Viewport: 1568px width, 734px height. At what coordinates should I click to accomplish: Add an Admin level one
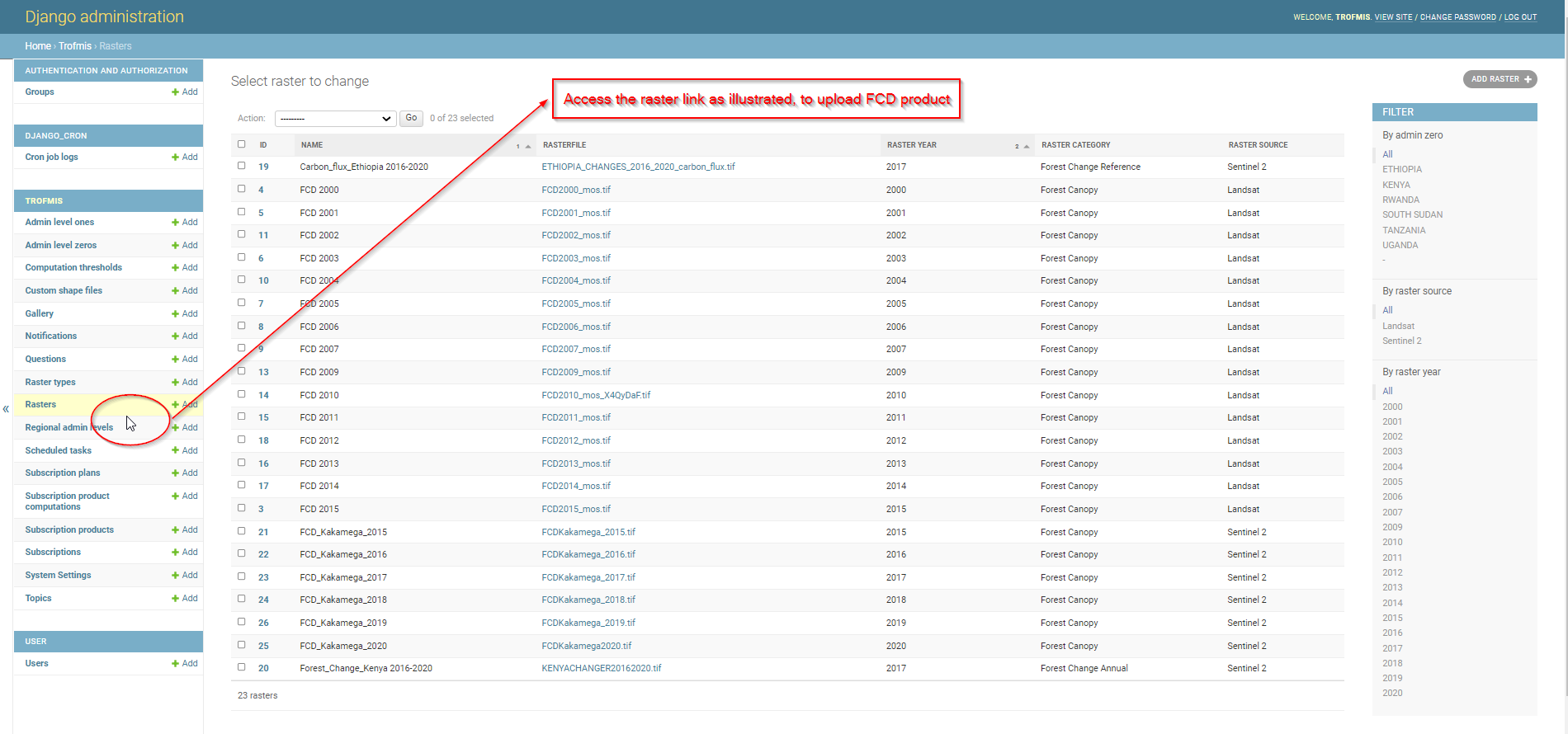tap(185, 222)
